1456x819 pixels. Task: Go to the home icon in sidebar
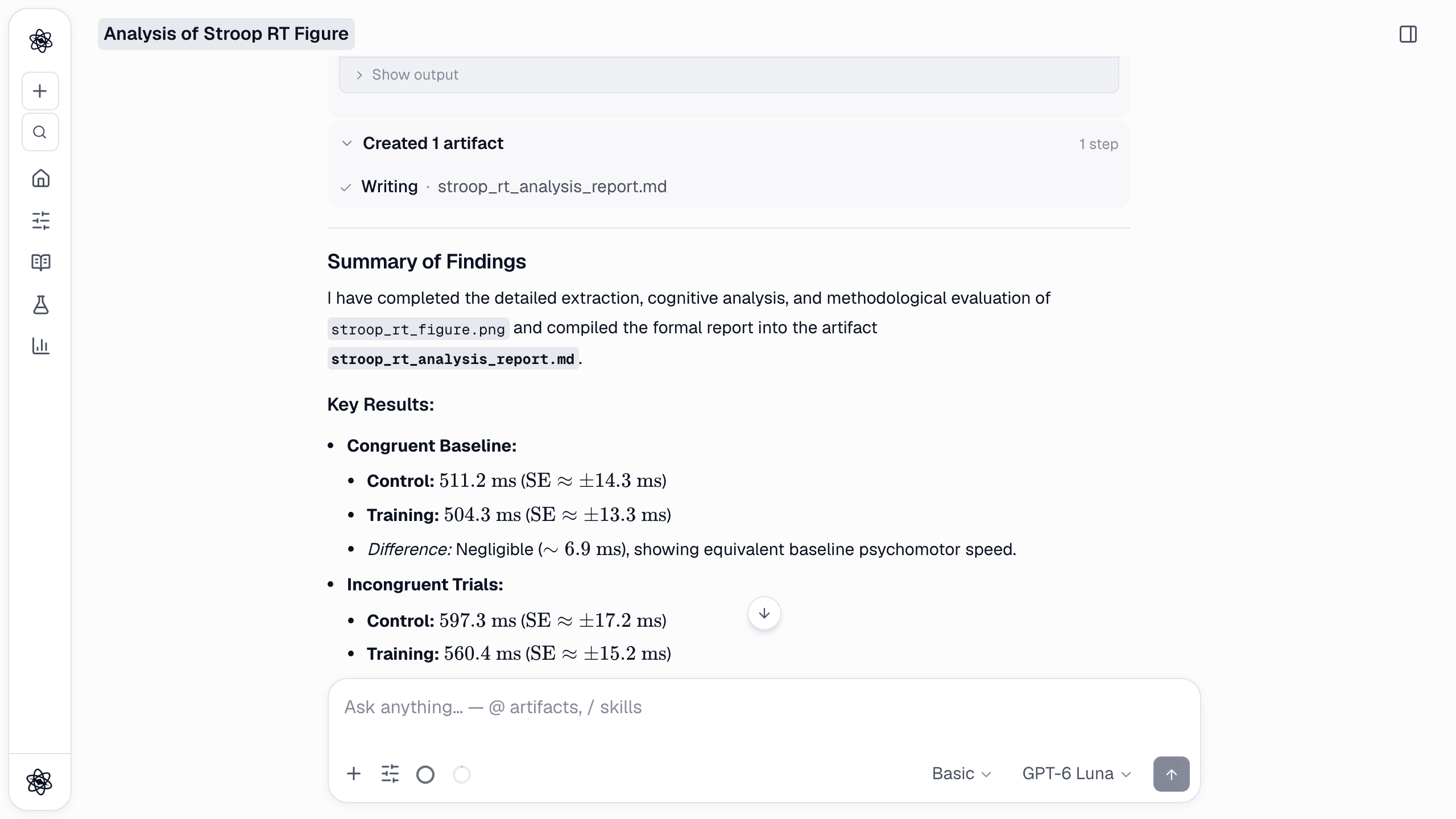coord(40,179)
